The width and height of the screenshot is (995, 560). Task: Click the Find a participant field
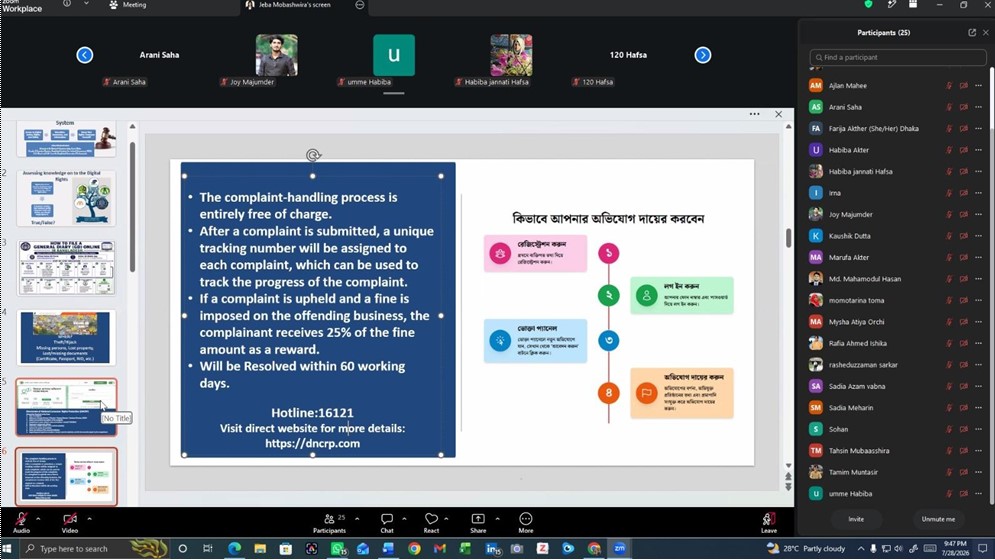click(898, 57)
